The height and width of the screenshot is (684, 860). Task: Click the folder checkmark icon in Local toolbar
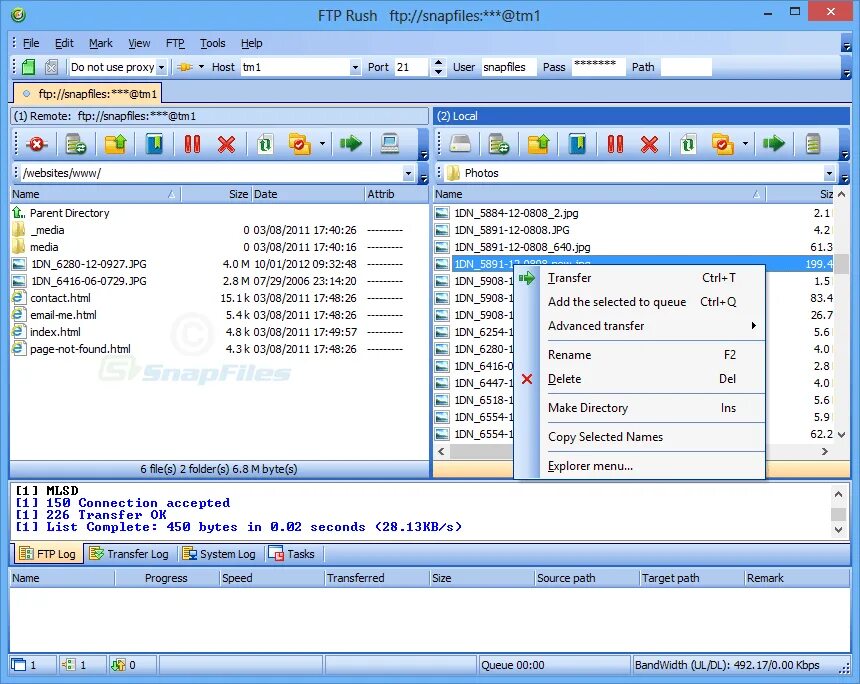[723, 144]
